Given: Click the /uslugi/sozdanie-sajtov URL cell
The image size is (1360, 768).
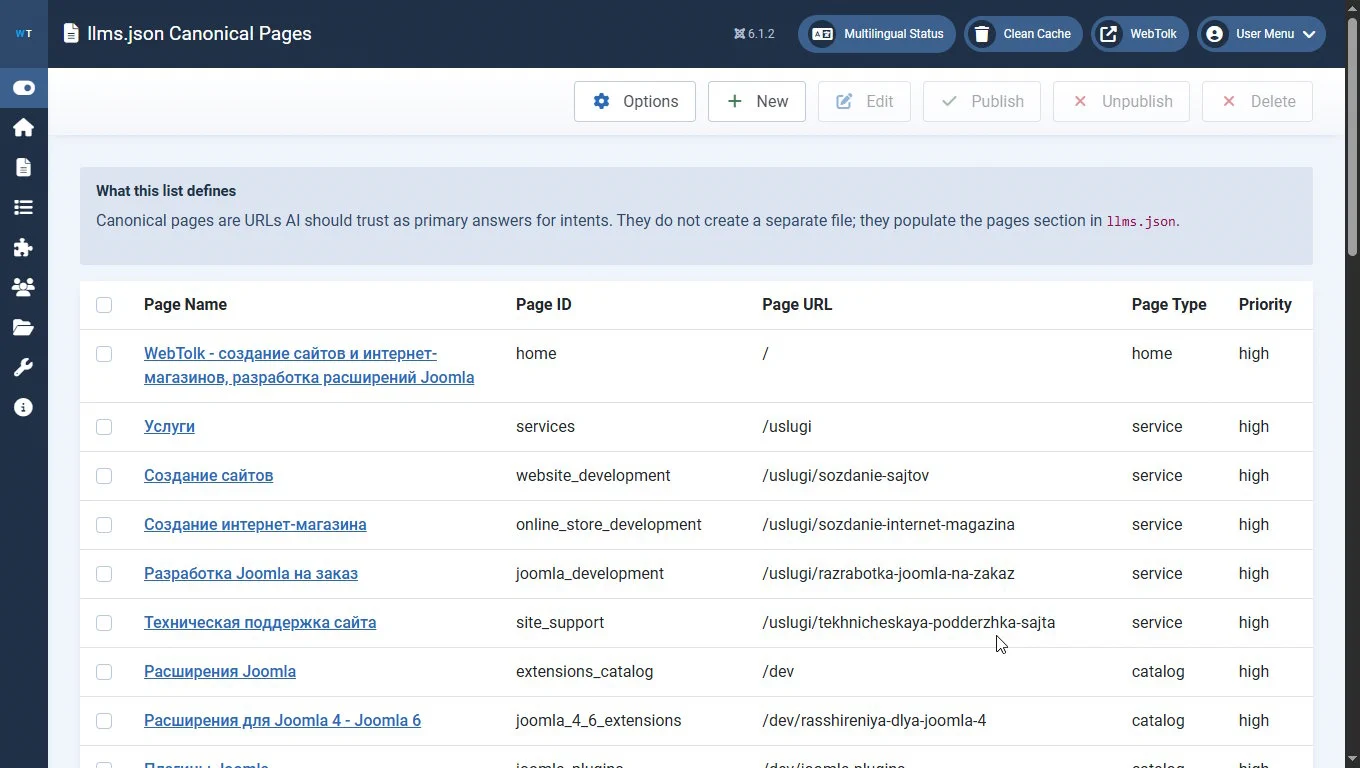Looking at the screenshot, I should click(846, 476).
